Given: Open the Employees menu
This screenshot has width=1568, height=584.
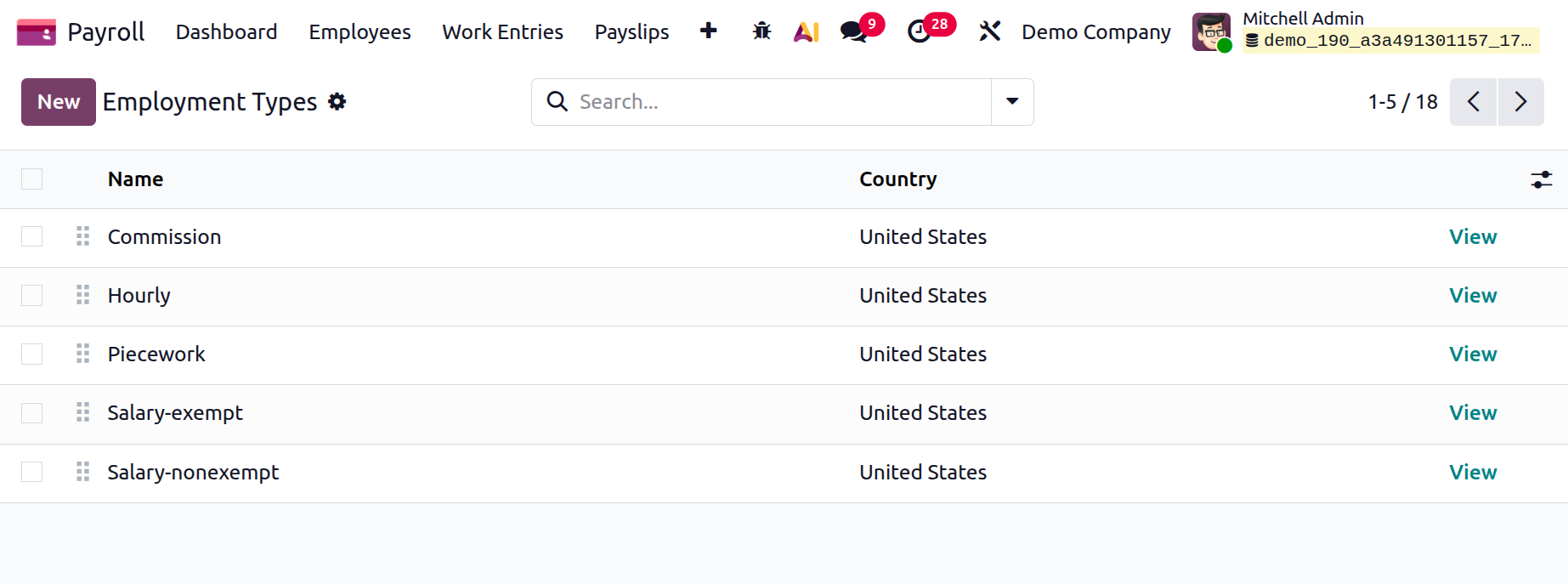Looking at the screenshot, I should click(x=359, y=32).
